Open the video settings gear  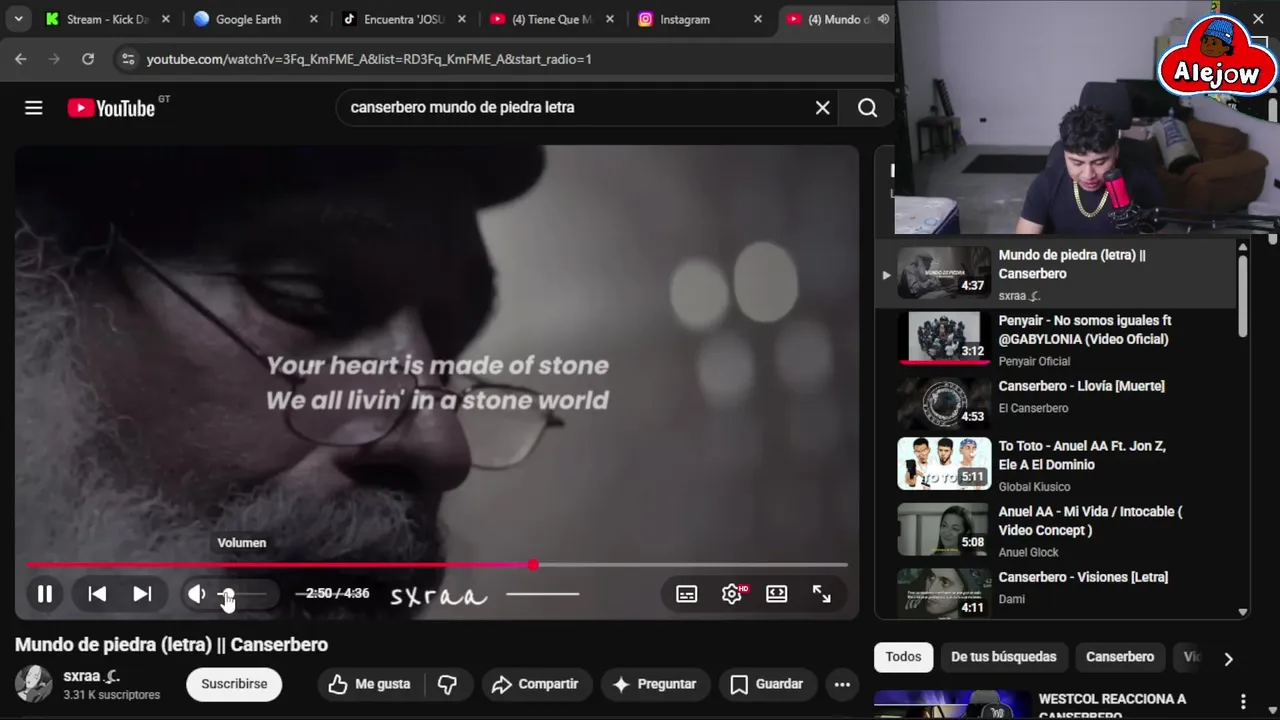coord(732,594)
